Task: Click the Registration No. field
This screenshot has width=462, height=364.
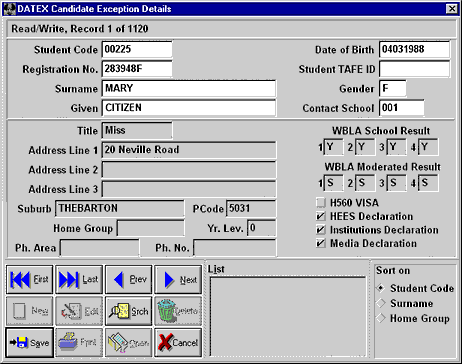Action: point(137,69)
